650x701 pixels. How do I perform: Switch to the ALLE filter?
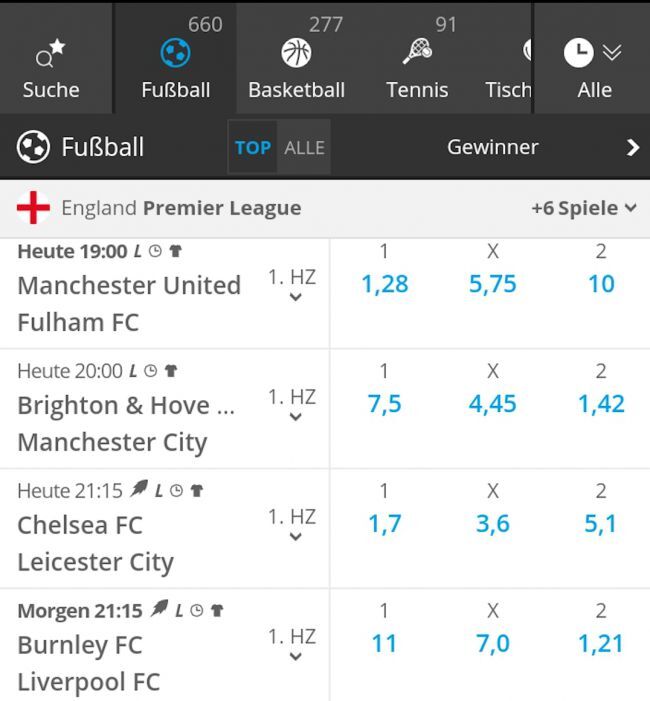coord(304,148)
